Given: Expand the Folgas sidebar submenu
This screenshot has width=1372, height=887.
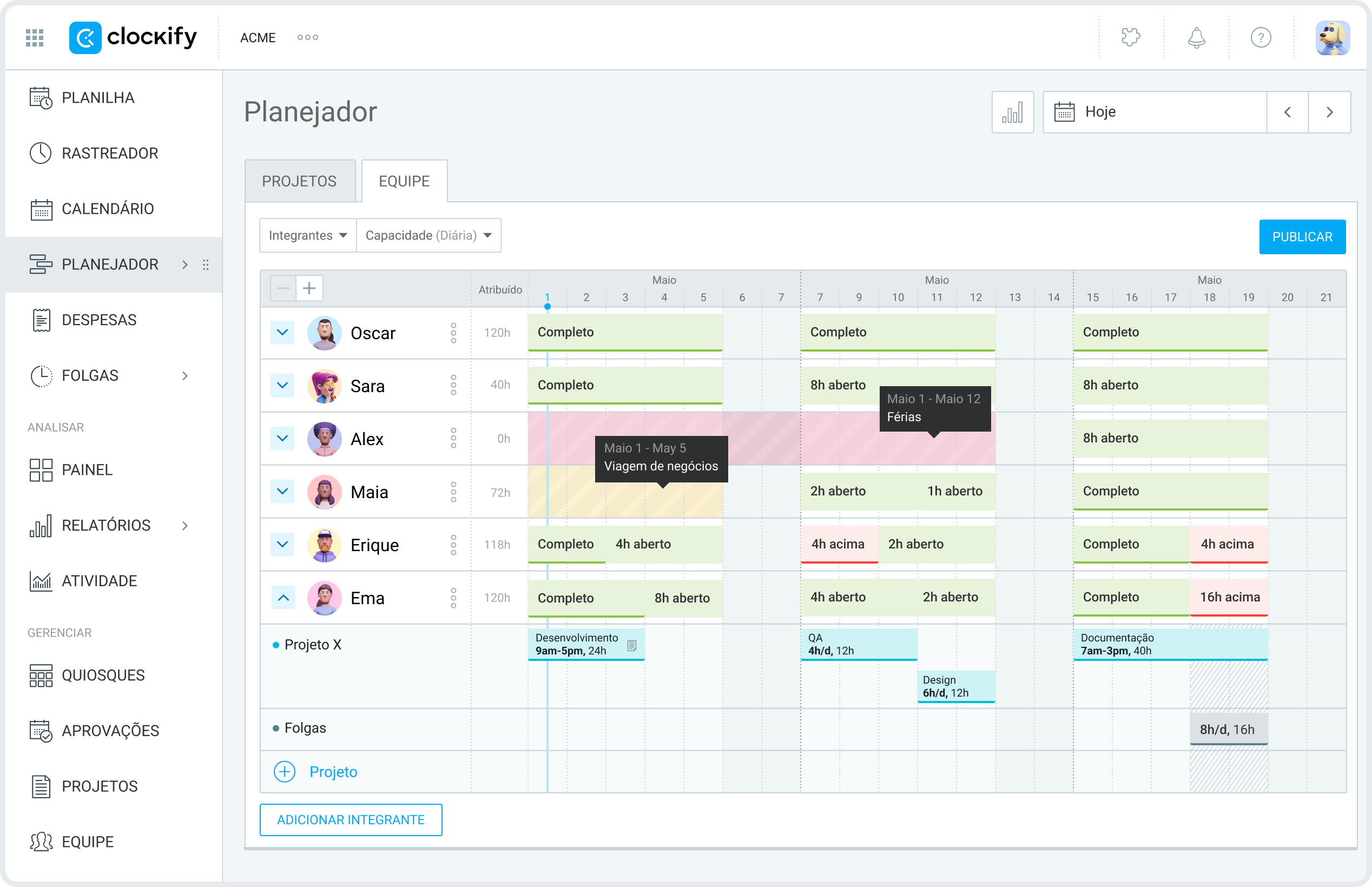Looking at the screenshot, I should click(185, 375).
